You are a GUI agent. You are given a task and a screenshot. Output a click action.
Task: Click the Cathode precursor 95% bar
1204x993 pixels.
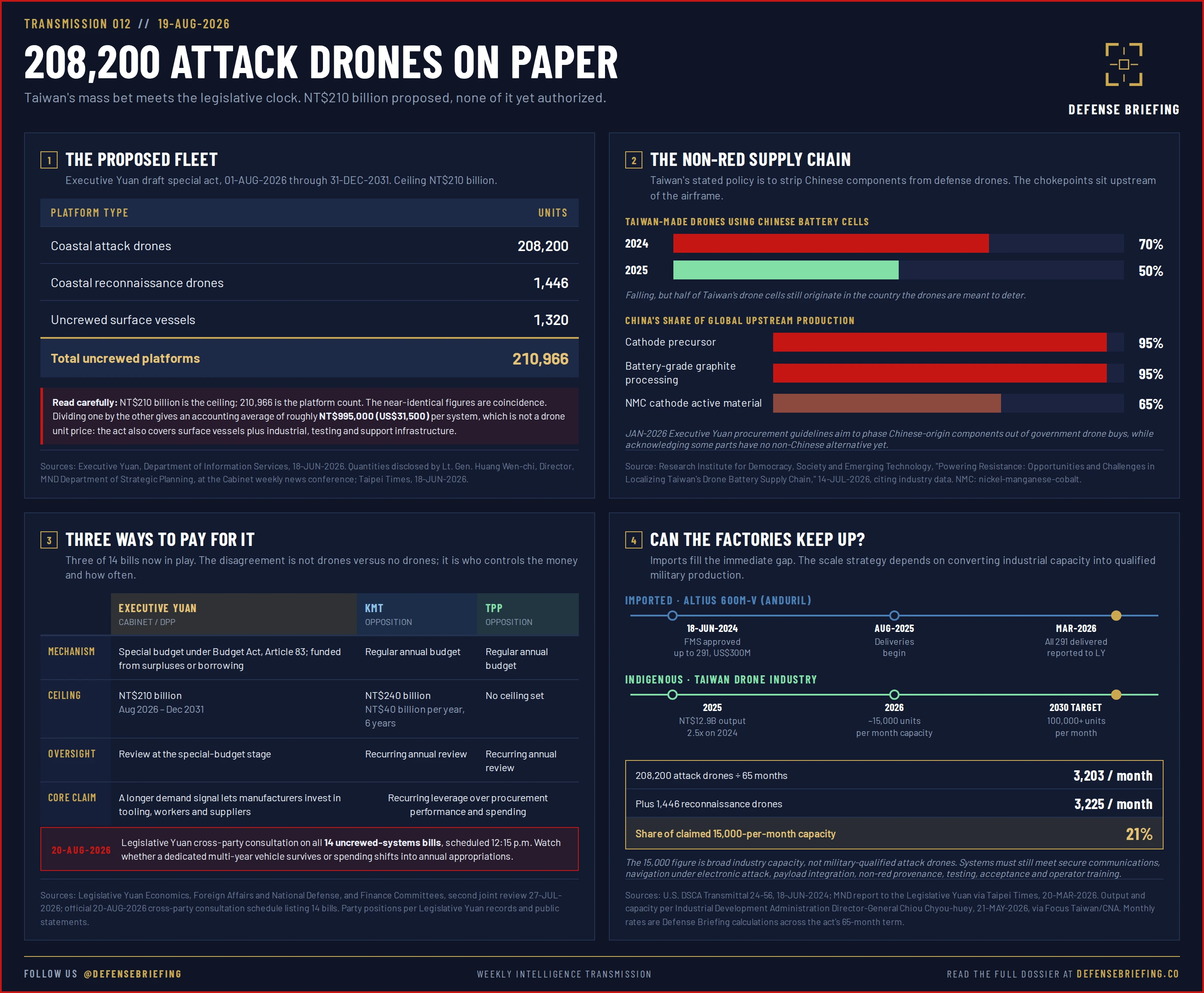point(940,342)
